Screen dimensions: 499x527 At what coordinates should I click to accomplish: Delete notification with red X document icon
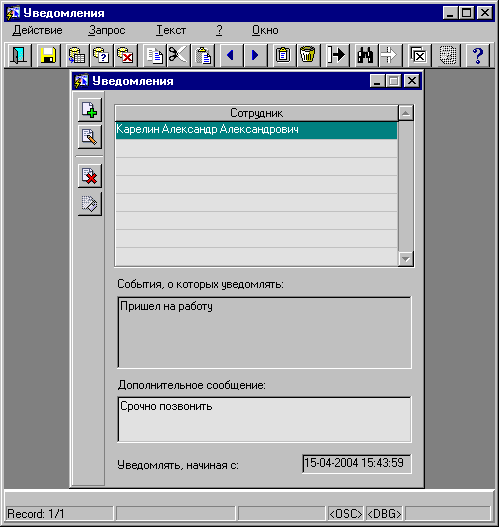[x=90, y=176]
